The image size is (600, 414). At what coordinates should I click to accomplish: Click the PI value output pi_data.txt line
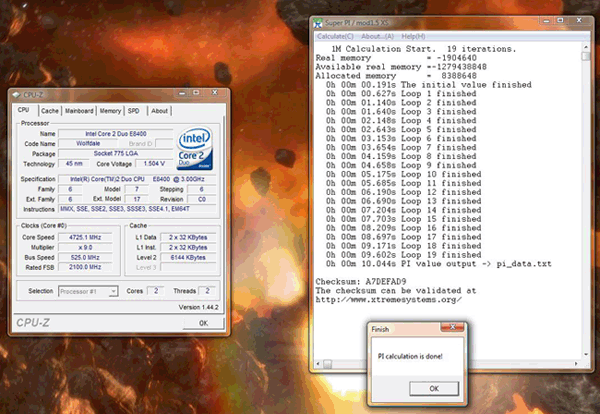pos(439,264)
